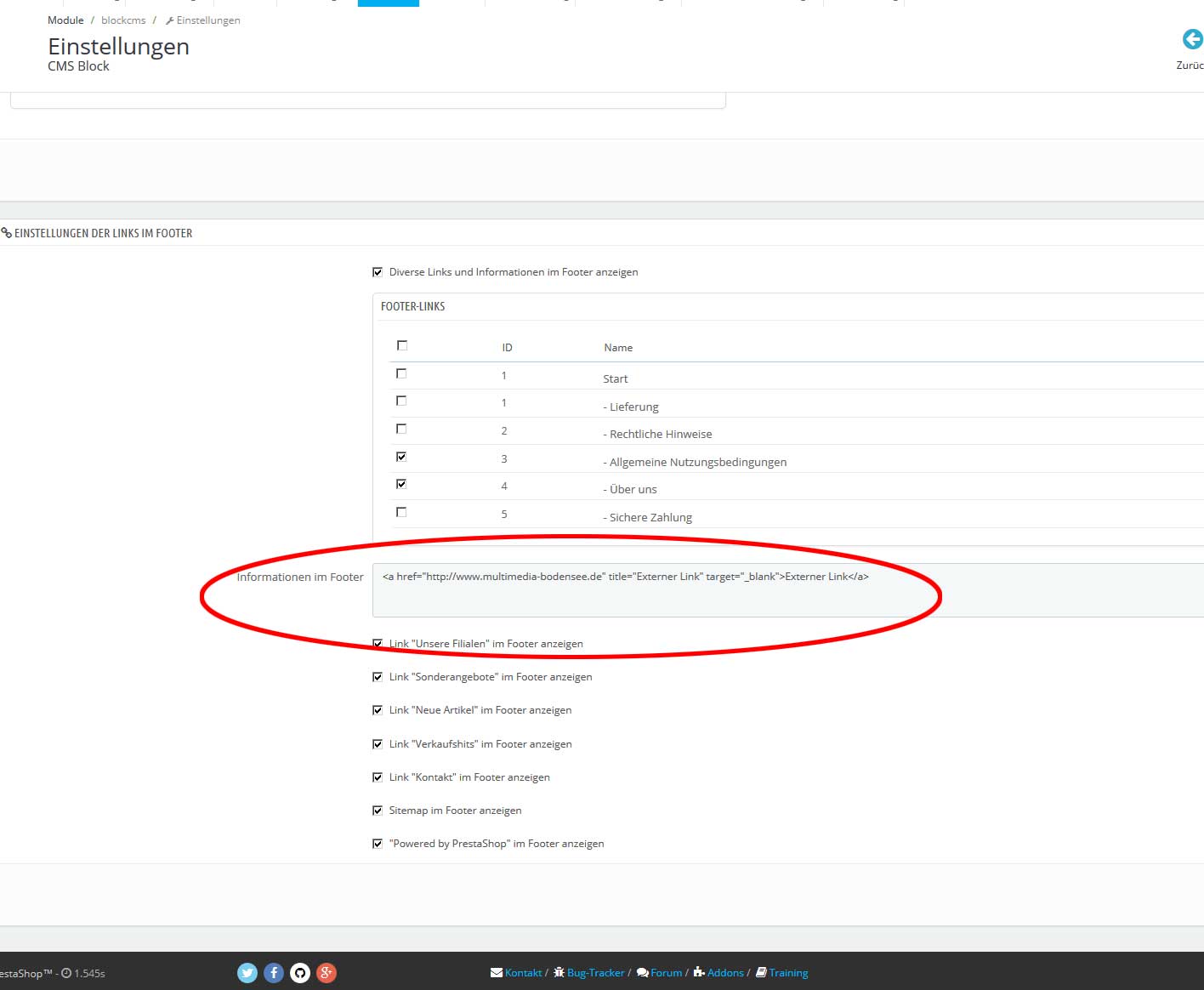Select all footer links via header checkbox
The width and height of the screenshot is (1204, 990).
point(402,345)
